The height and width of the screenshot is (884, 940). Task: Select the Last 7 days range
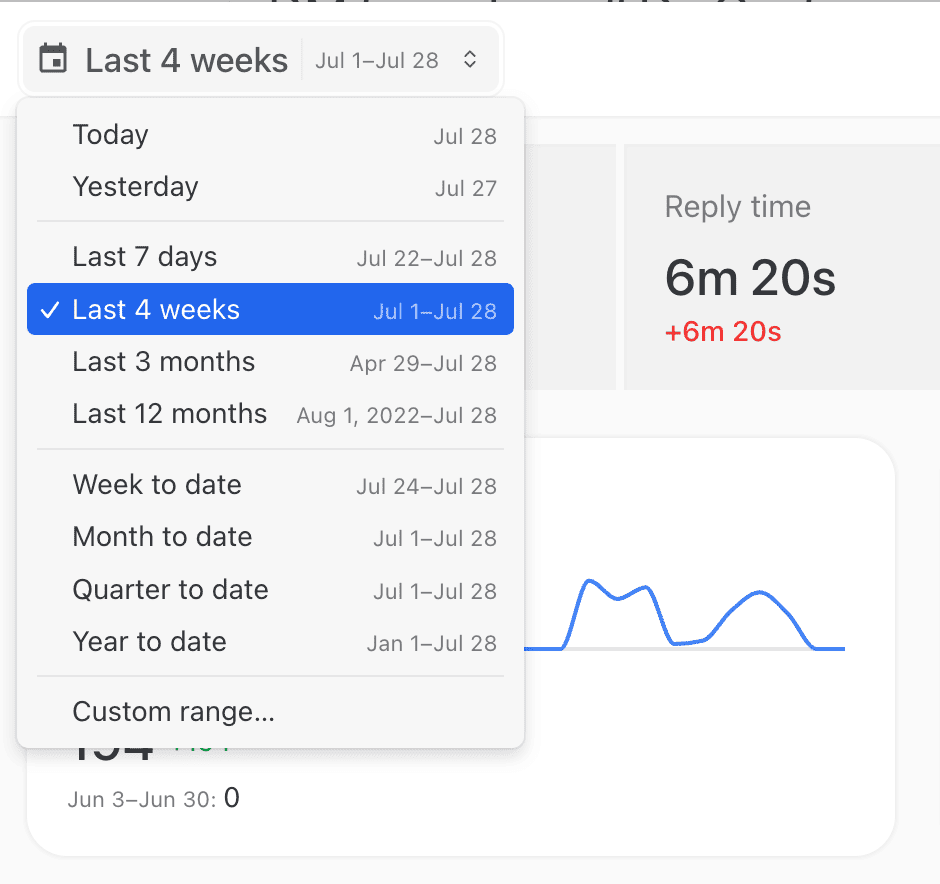(270, 257)
